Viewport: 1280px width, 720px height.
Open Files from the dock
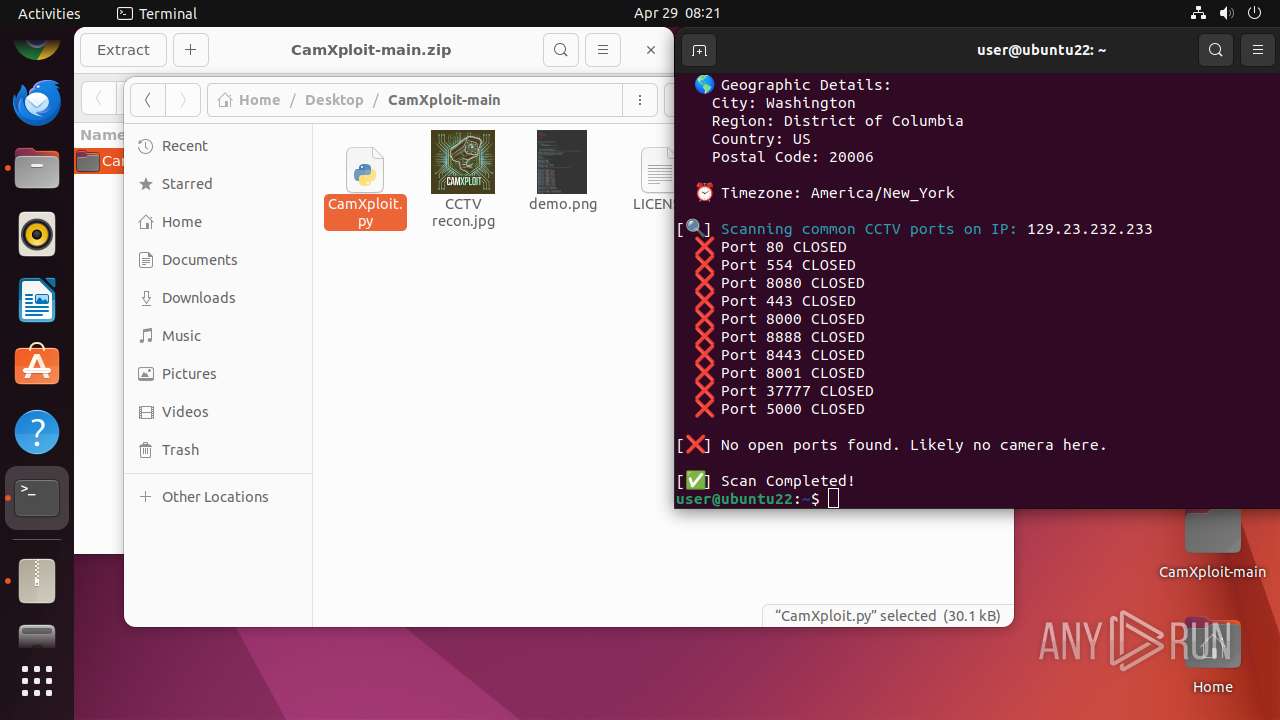tap(37, 168)
